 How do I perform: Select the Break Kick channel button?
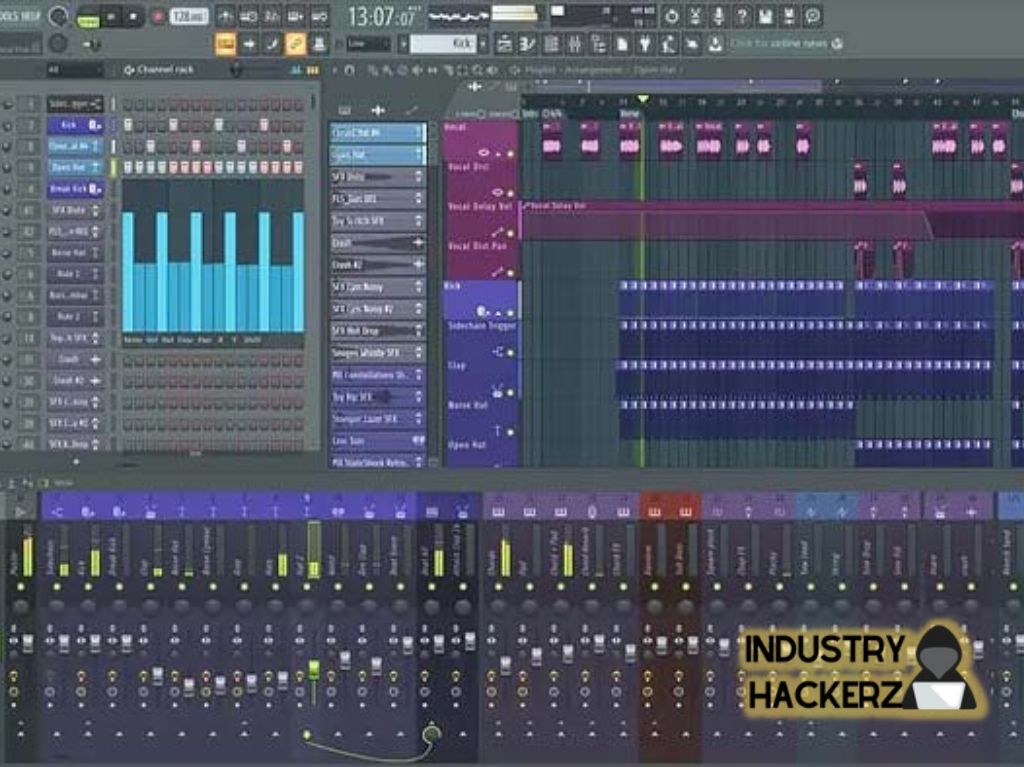point(75,189)
